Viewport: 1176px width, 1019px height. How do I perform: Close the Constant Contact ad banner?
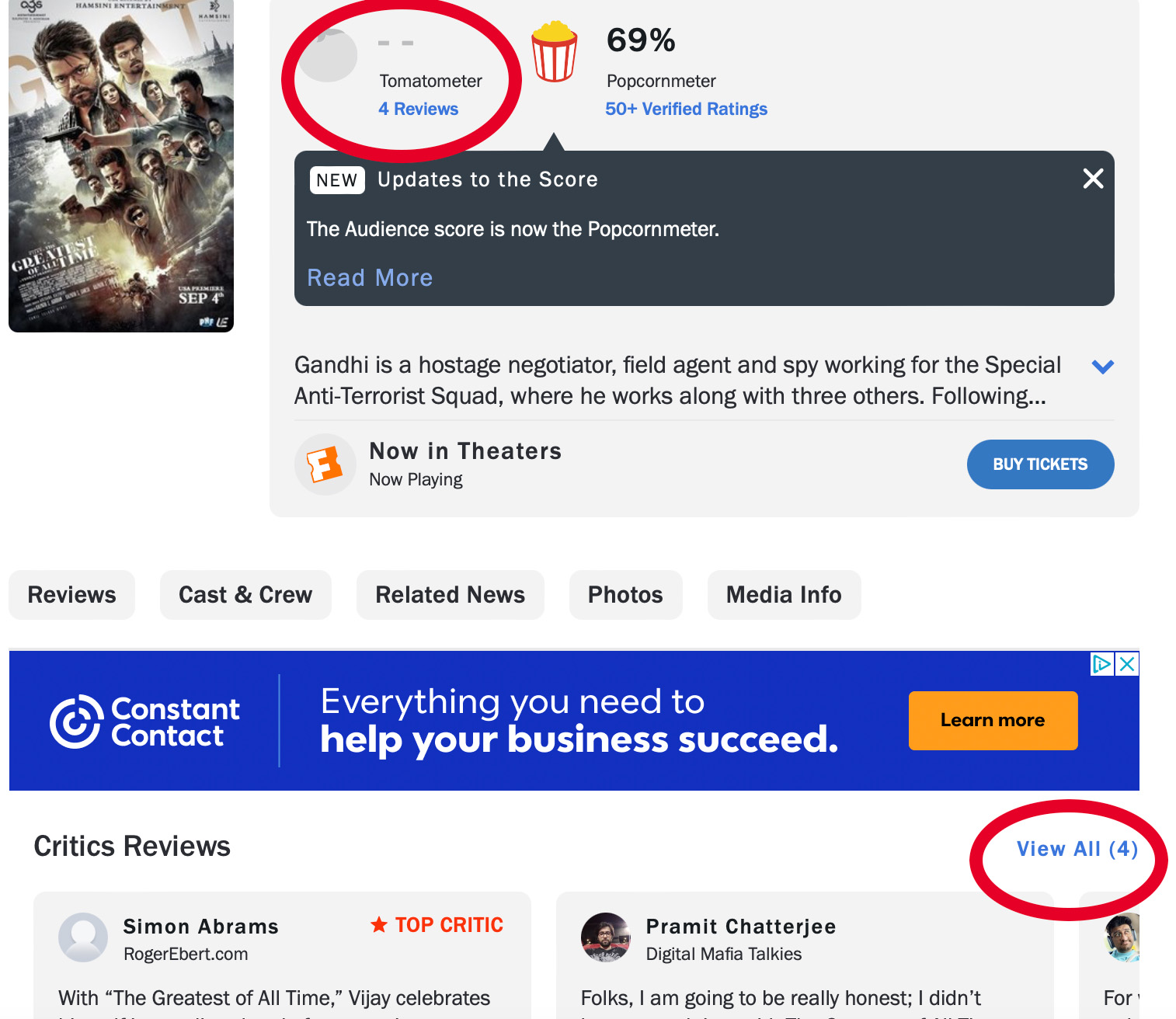pyautogui.click(x=1127, y=664)
